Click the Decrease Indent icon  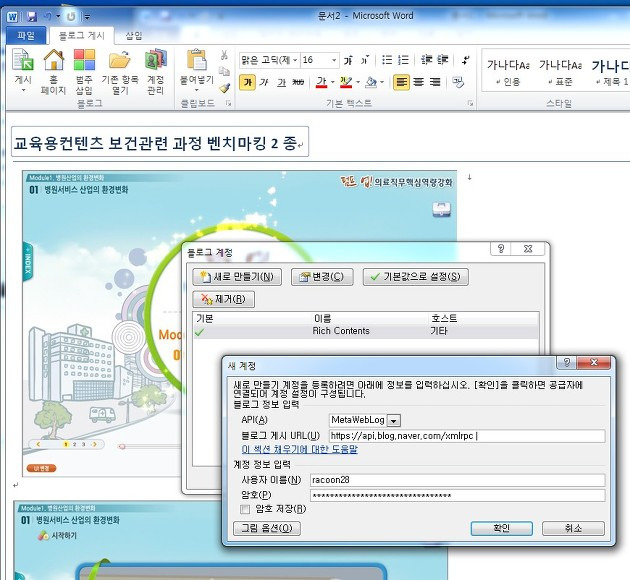[x=426, y=60]
